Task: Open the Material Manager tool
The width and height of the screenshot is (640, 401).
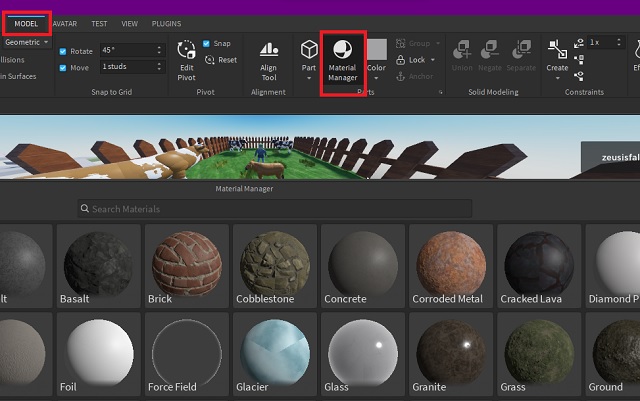Action: [x=342, y=62]
